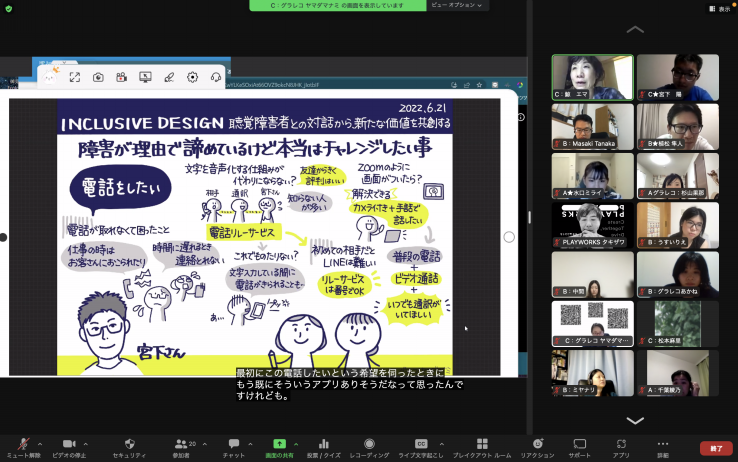Image resolution: width=738 pixels, height=462 pixels.
Task: Select video tile A★水口ミライ
Action: [593, 176]
